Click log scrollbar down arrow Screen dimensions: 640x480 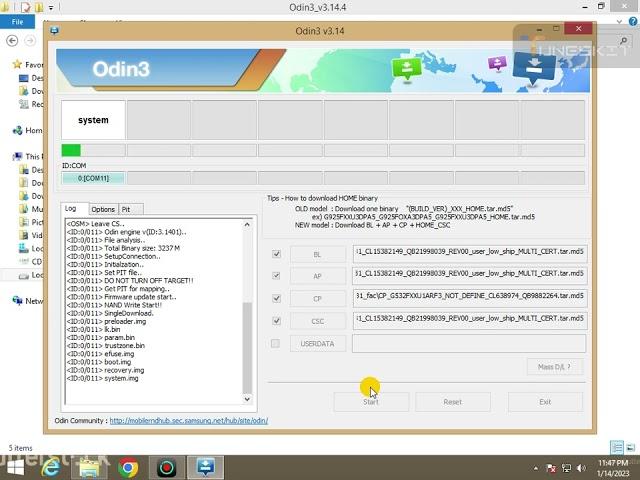click(247, 399)
